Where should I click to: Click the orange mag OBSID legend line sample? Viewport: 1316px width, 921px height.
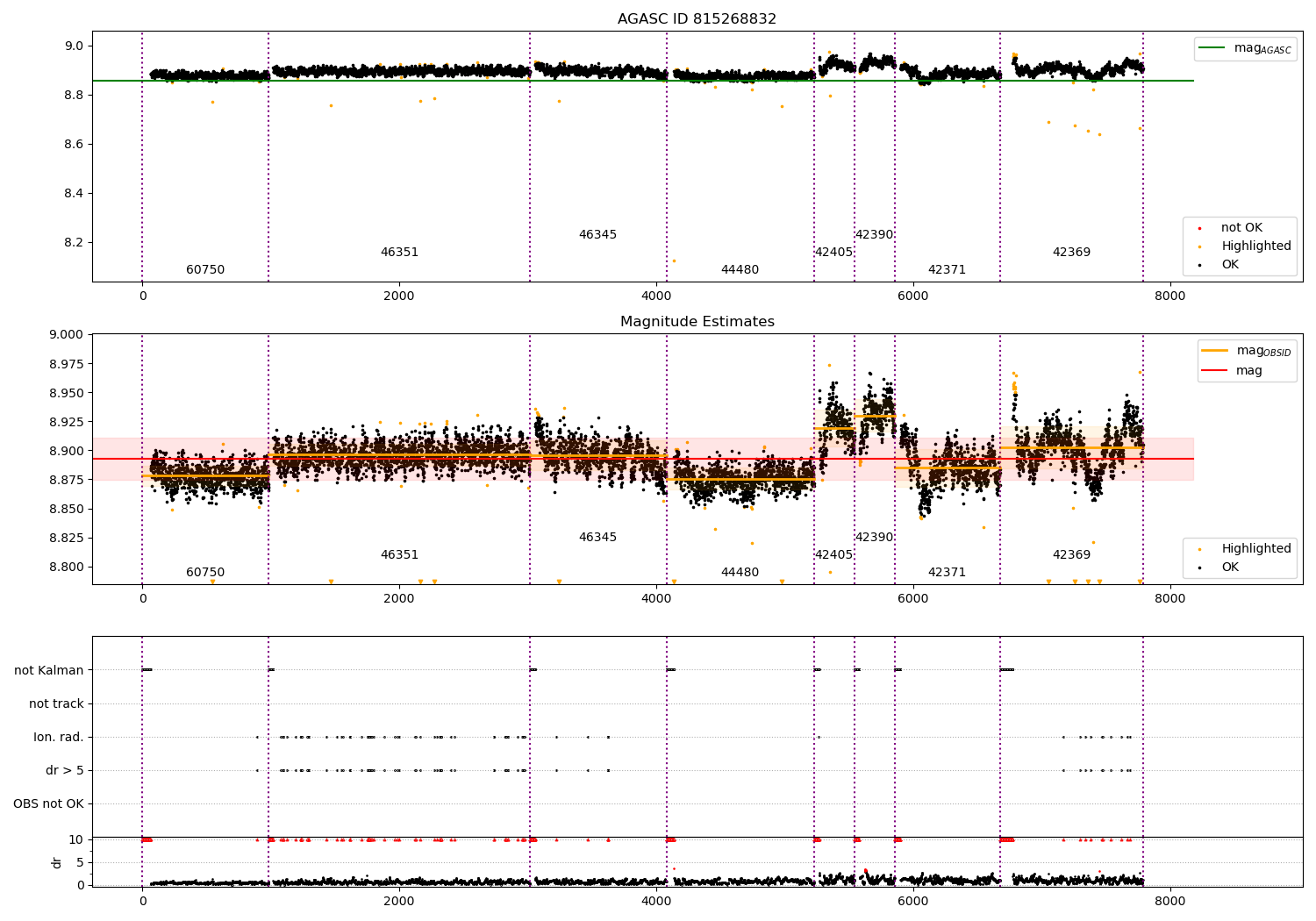1215,351
